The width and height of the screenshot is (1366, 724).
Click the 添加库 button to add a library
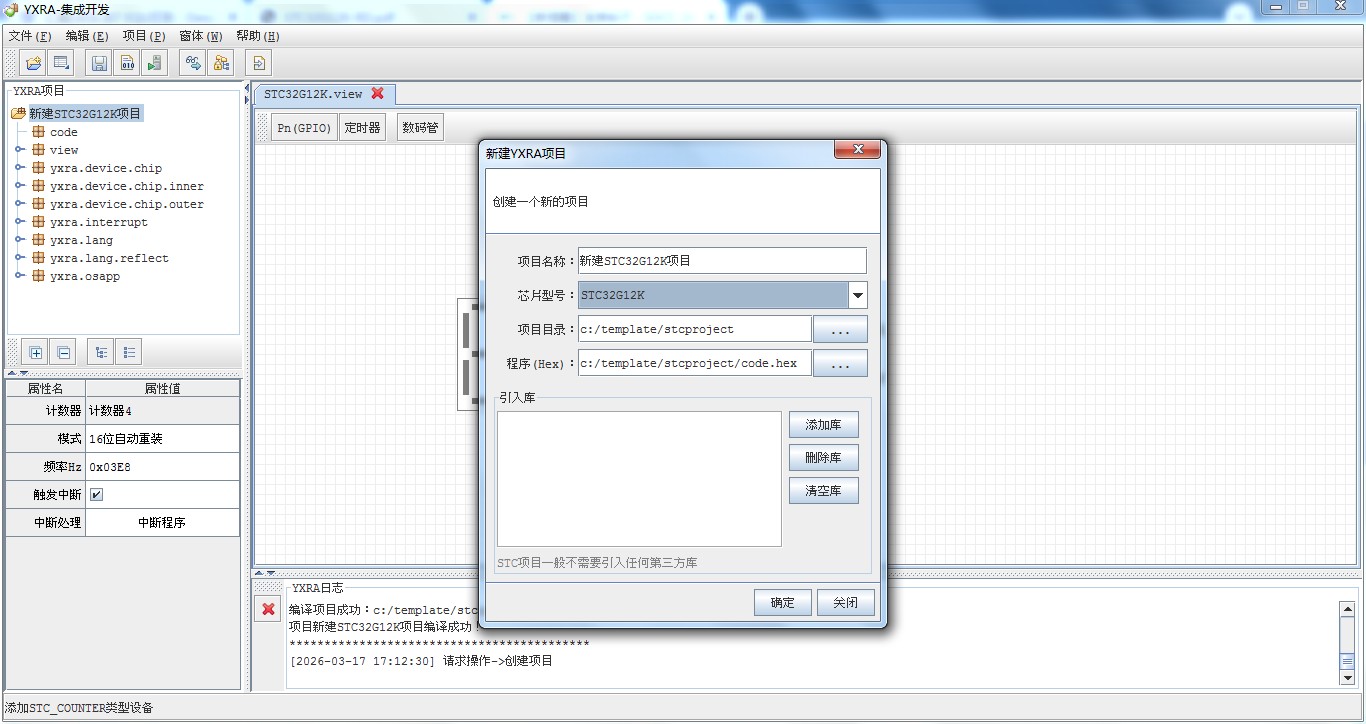coord(823,424)
